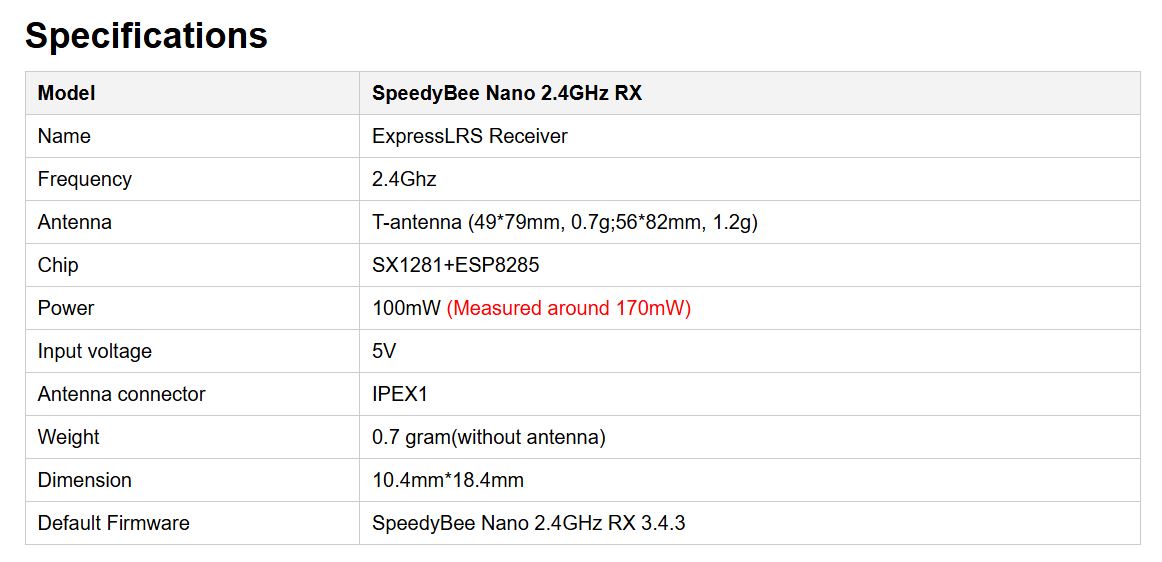Click the Default Firmware label
Viewport: 1162px width, 562px height.
[x=113, y=523]
